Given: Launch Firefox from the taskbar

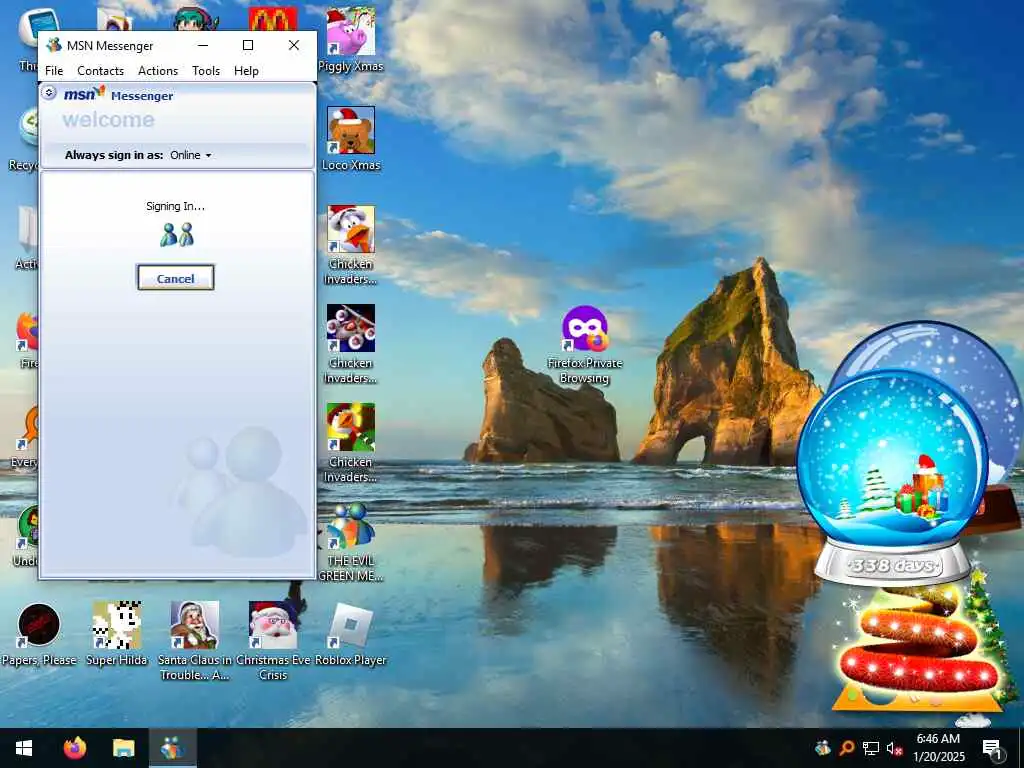Looking at the screenshot, I should click(x=74, y=748).
